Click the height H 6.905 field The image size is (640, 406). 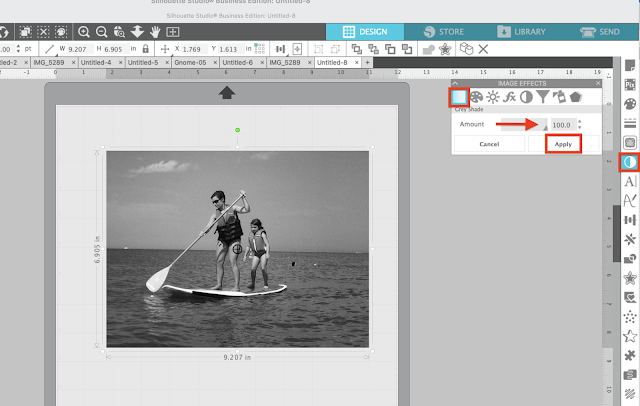[115, 49]
